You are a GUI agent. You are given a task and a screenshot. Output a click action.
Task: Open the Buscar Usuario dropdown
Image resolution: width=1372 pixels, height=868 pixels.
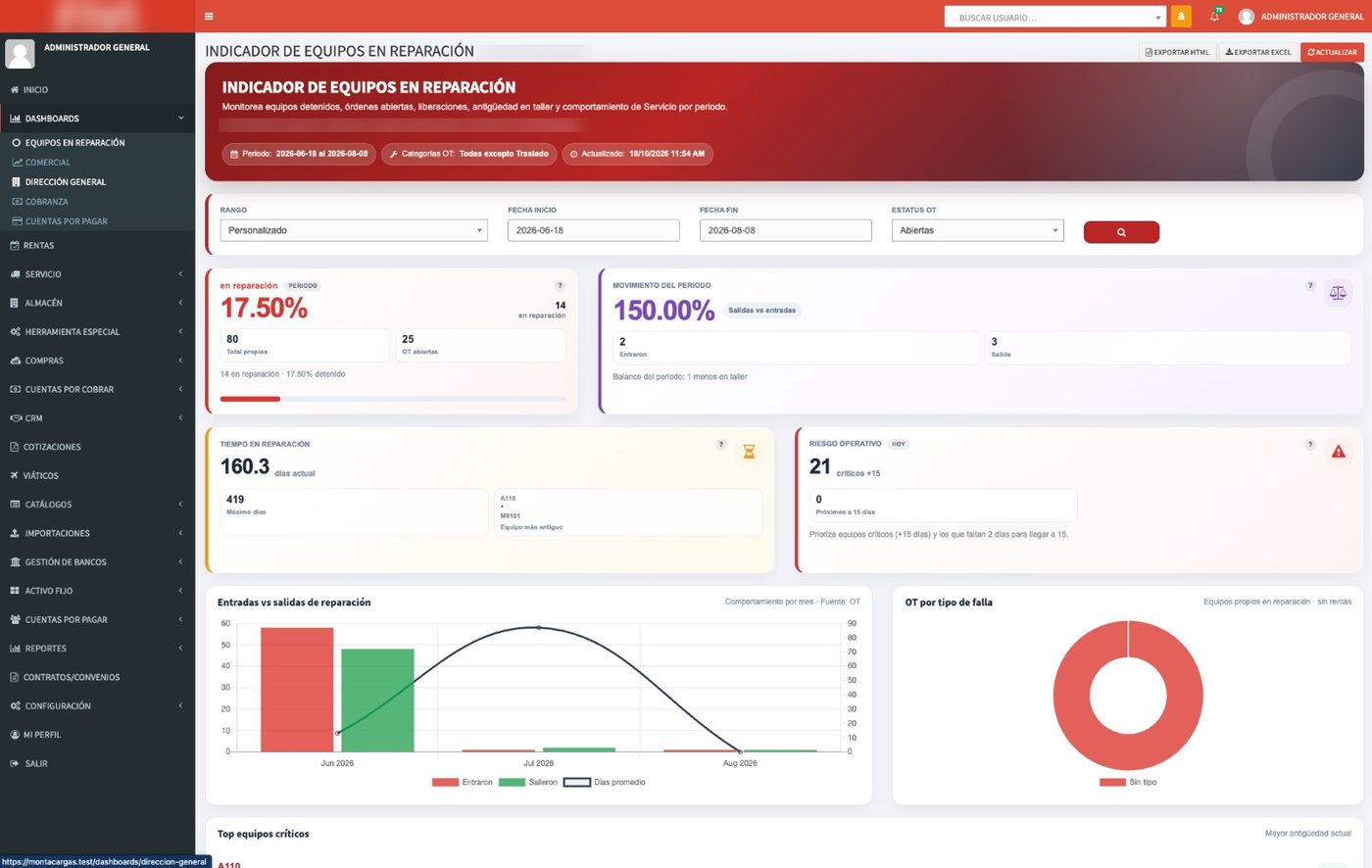(x=1055, y=17)
